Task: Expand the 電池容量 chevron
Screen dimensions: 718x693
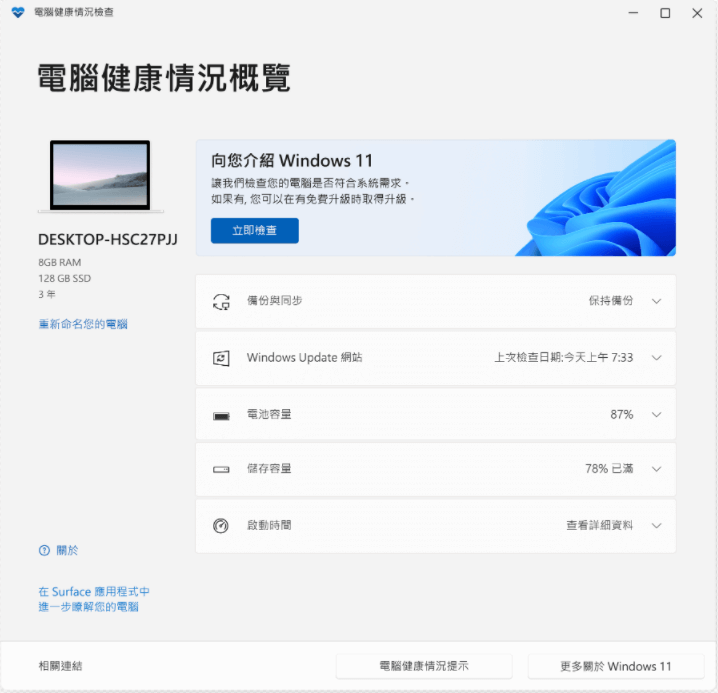Action: 657,415
